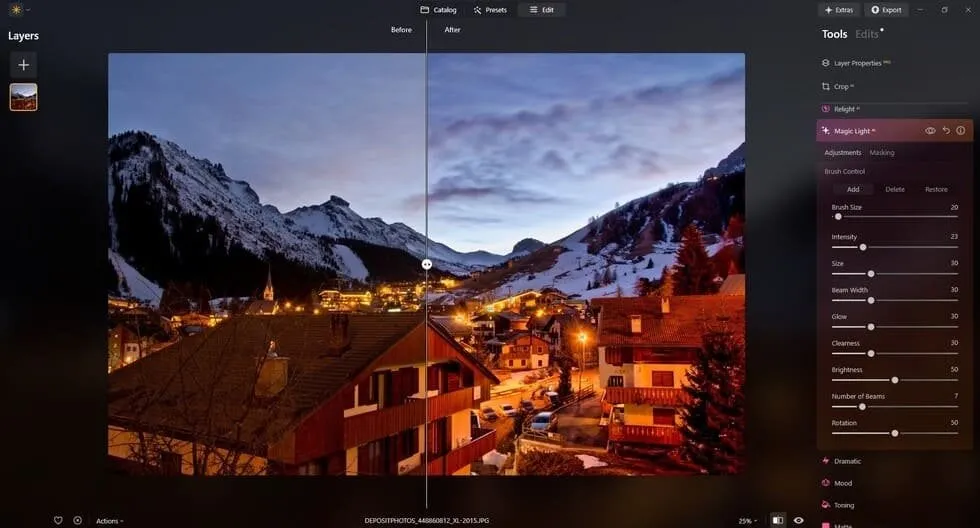Open Layer Properties tool

point(856,63)
